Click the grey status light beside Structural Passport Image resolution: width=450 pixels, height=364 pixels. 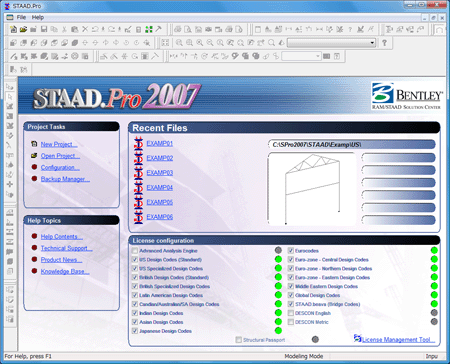(315, 339)
